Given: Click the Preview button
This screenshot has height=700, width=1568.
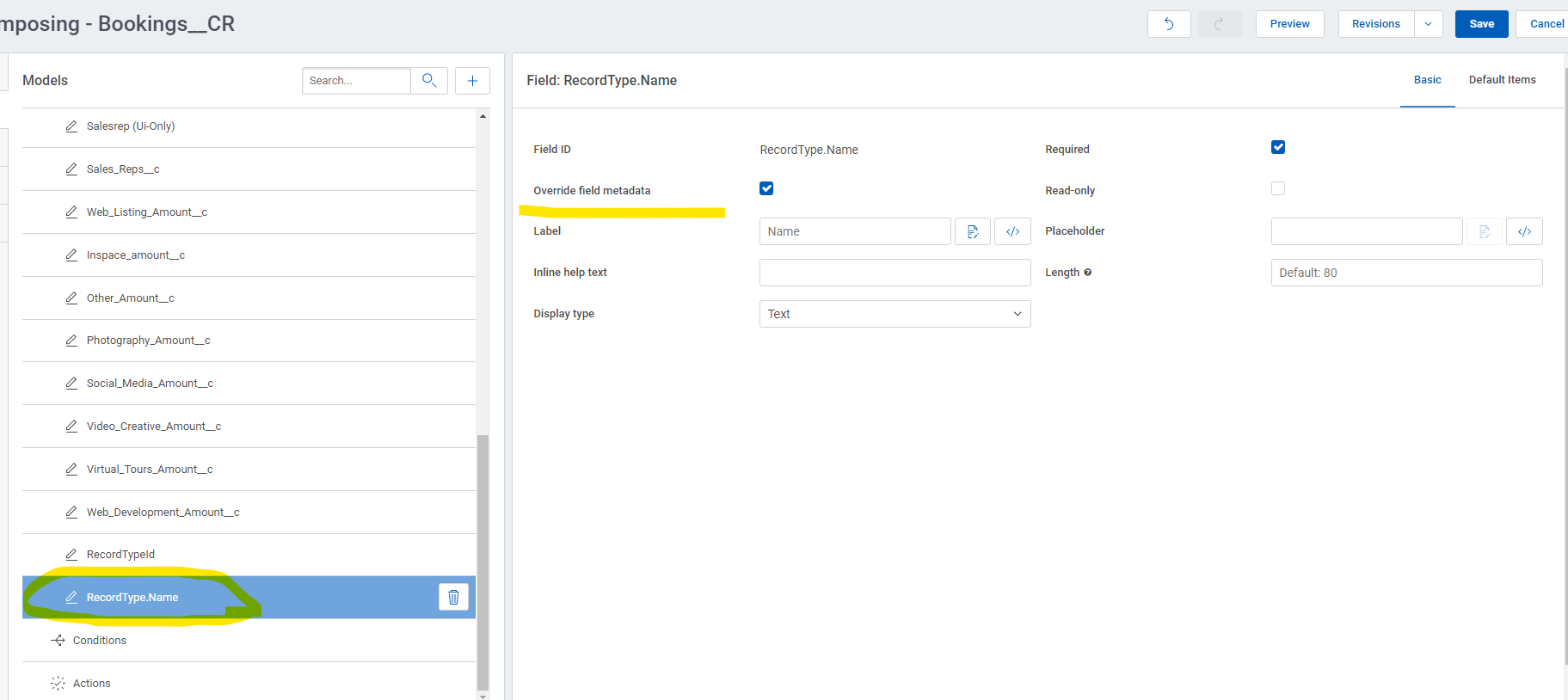Looking at the screenshot, I should click(x=1290, y=24).
